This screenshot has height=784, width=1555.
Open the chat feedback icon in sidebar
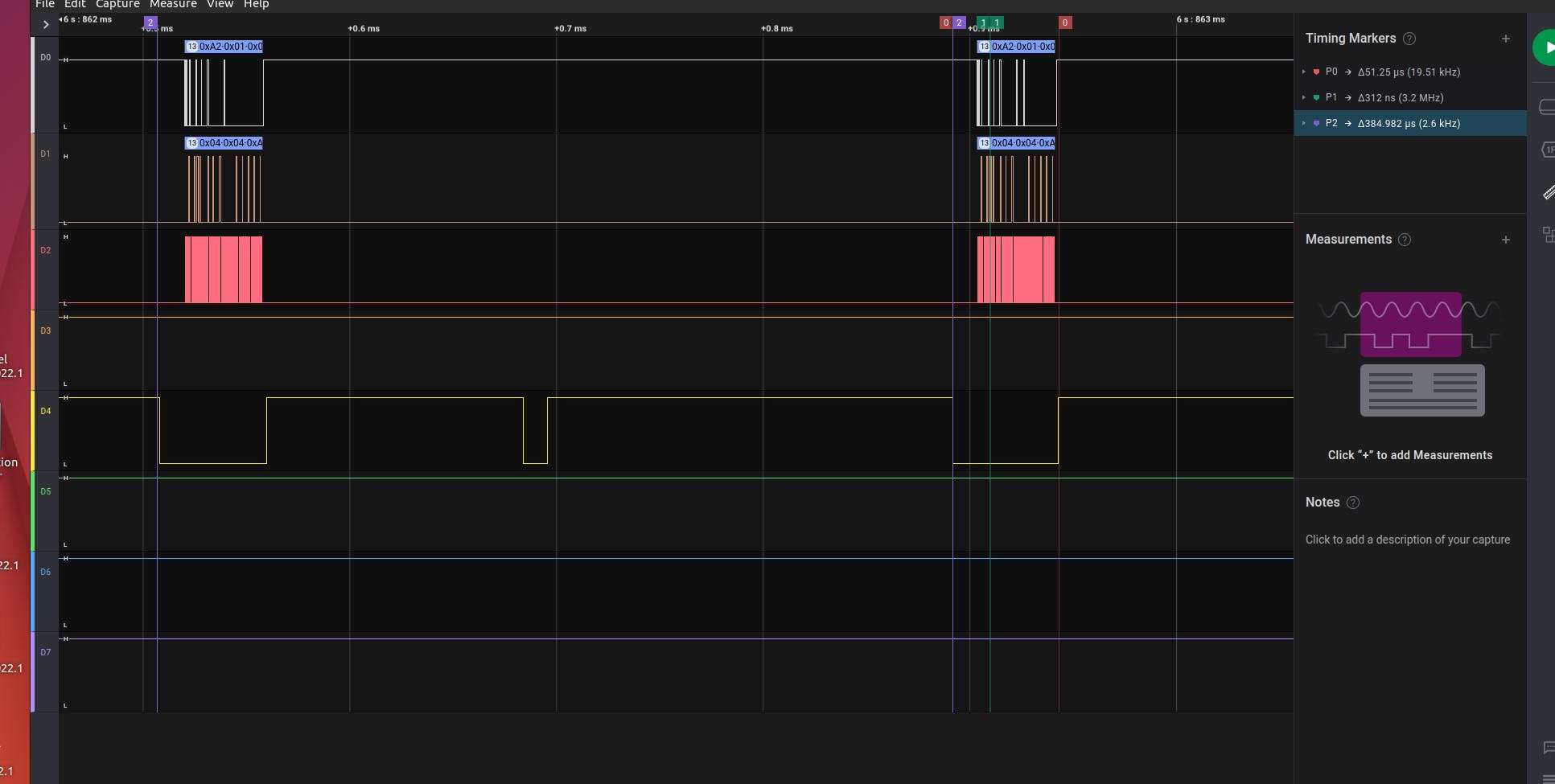coord(1549,748)
